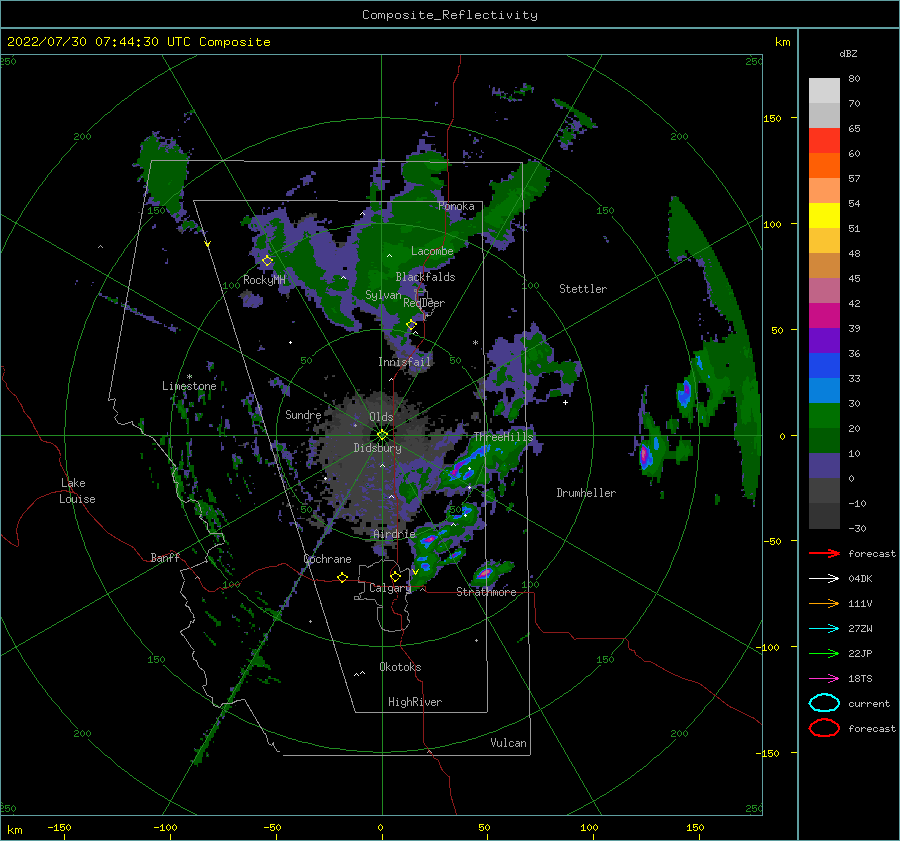Click the red forecast ellipse in legend

825,728
